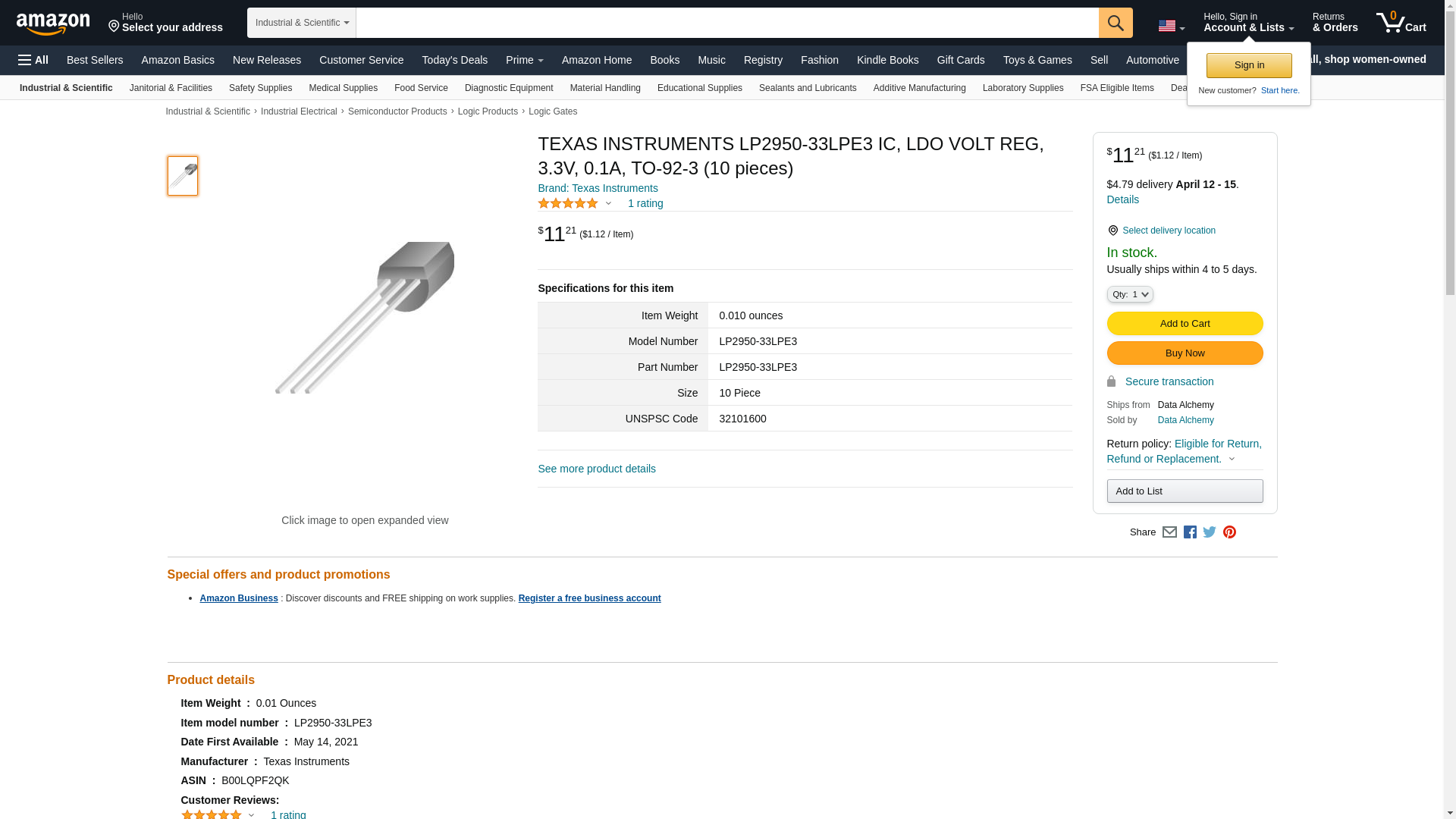The height and width of the screenshot is (819, 1456).
Task: Share the product via email icon
Action: tap(1169, 532)
